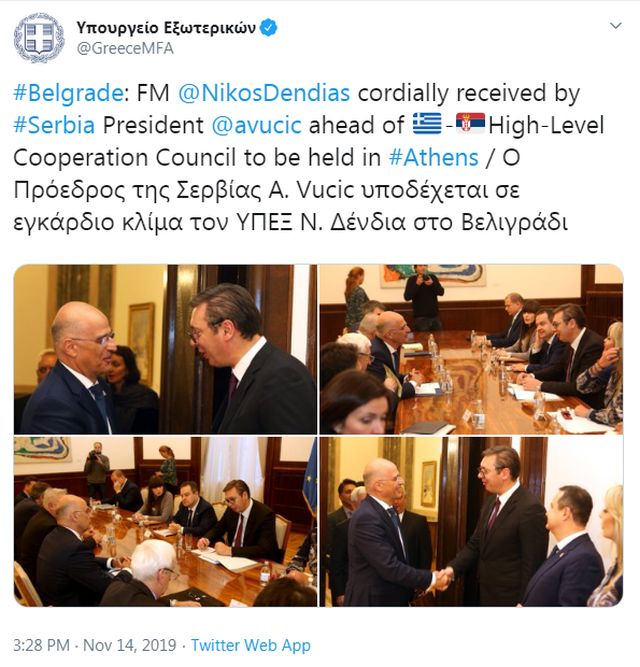640x667 pixels.
Task: Open the #Belgrade hashtag
Action: [x=68, y=93]
